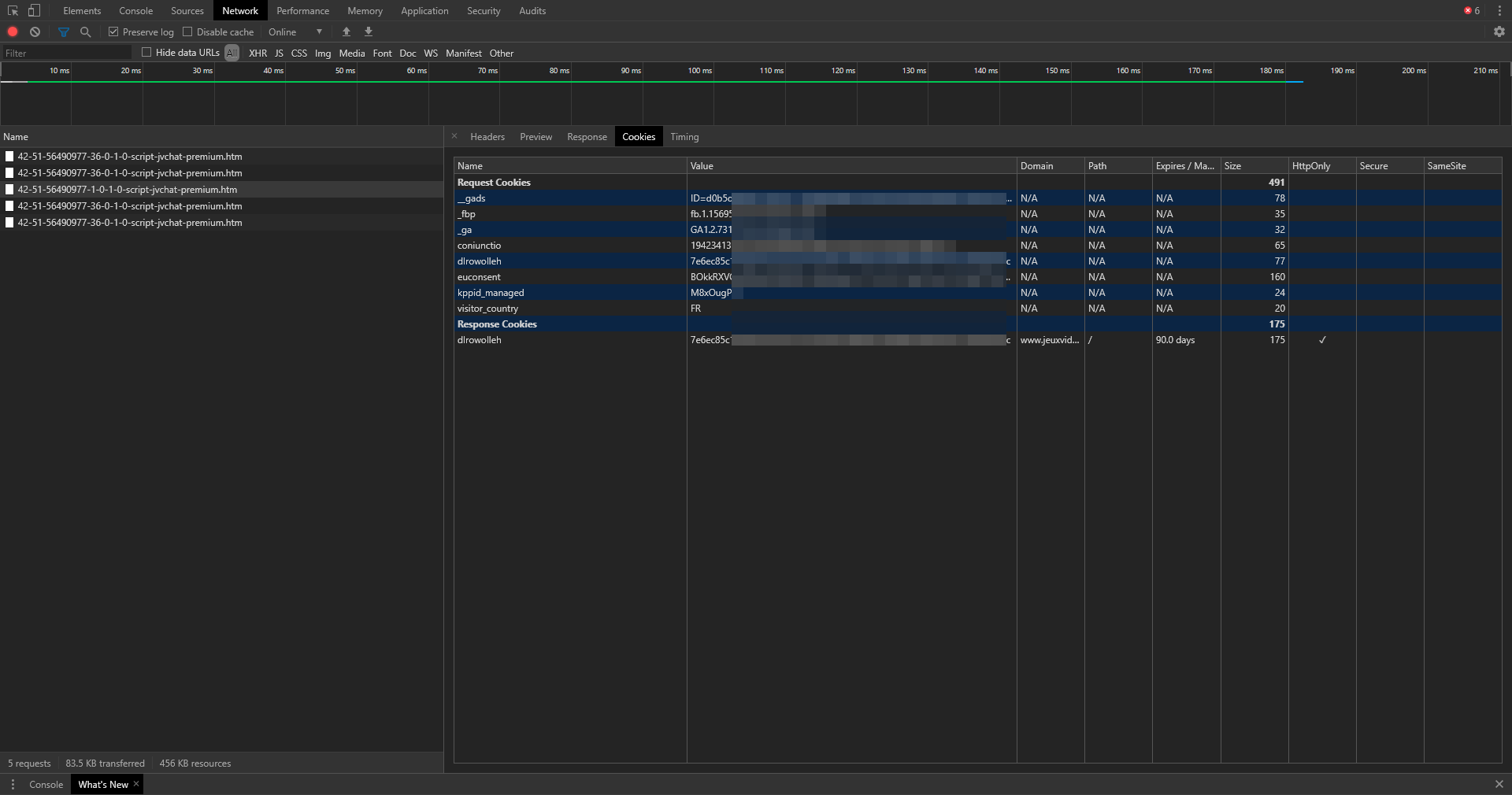This screenshot has height=795, width=1512.
Task: Open the Console drawer tab
Action: click(46, 785)
